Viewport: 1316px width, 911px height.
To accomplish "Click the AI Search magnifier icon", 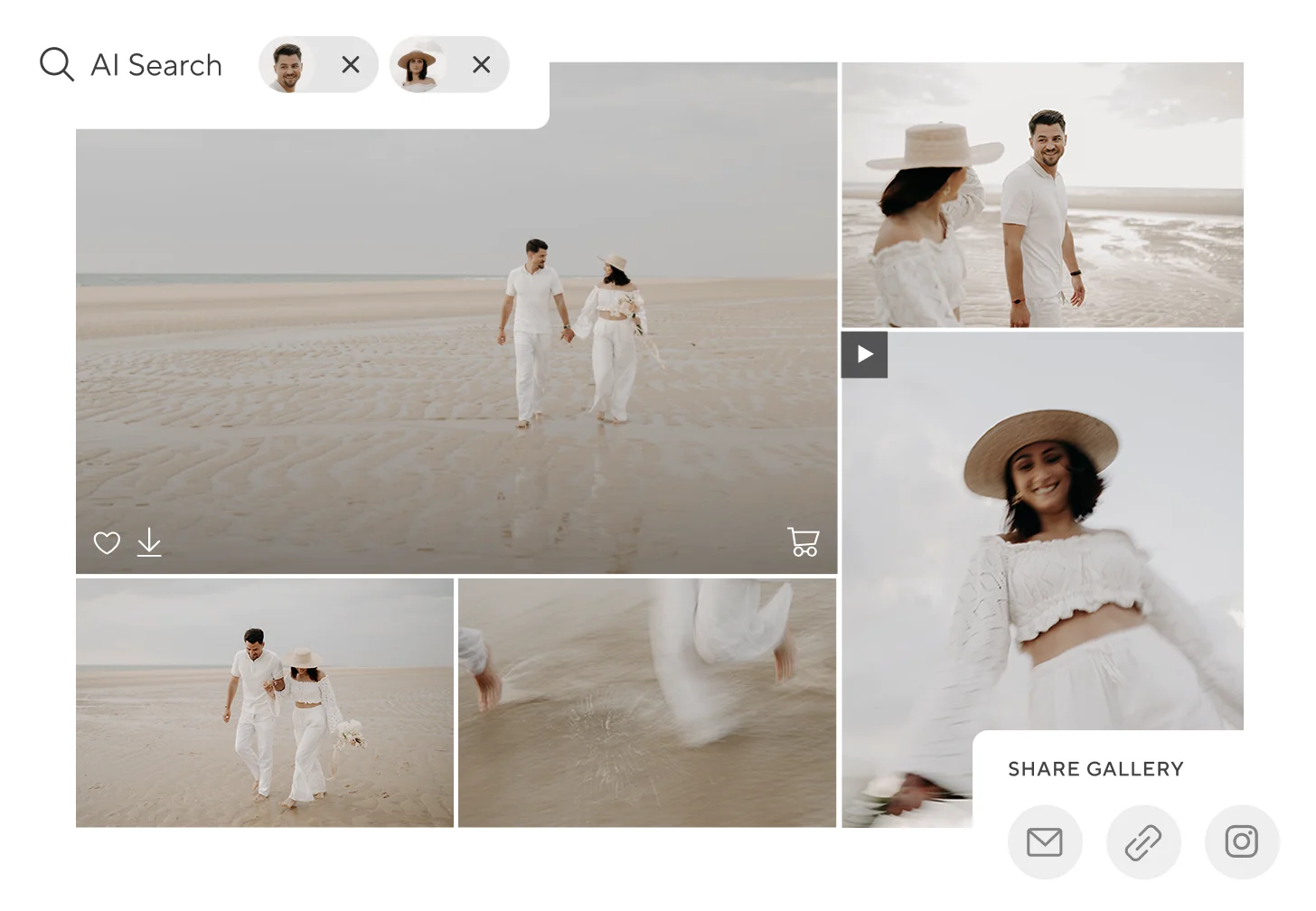I will (x=56, y=65).
